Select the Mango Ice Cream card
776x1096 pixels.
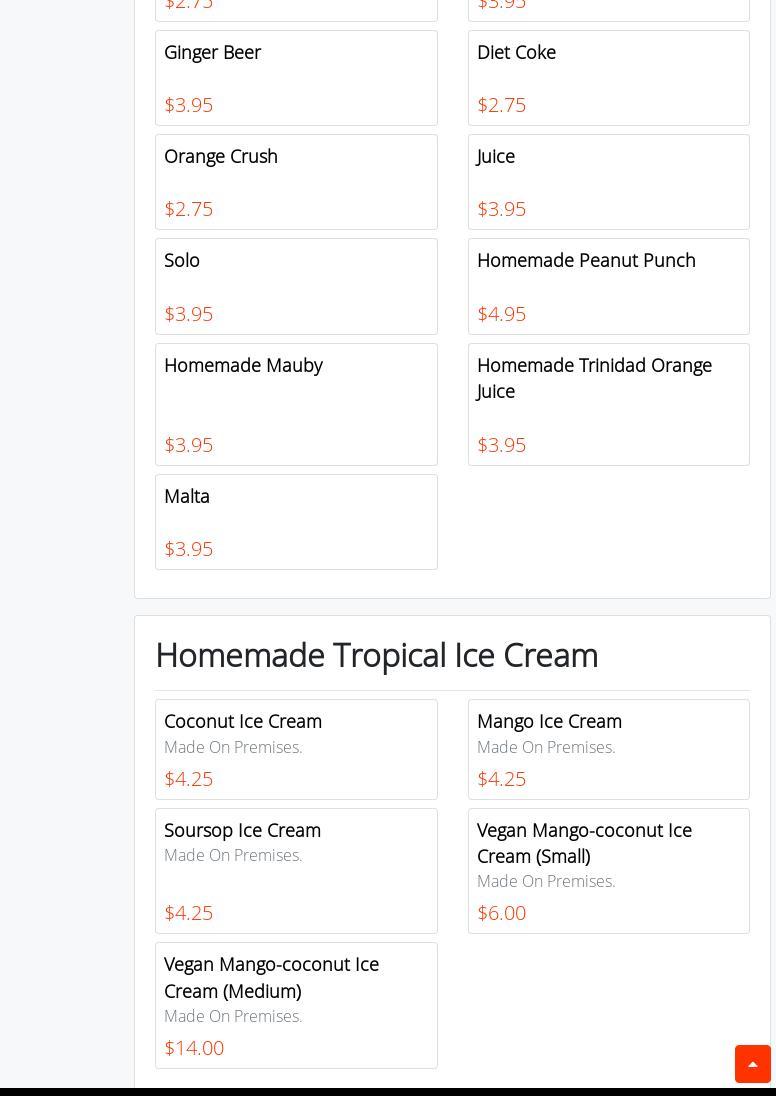click(x=609, y=749)
